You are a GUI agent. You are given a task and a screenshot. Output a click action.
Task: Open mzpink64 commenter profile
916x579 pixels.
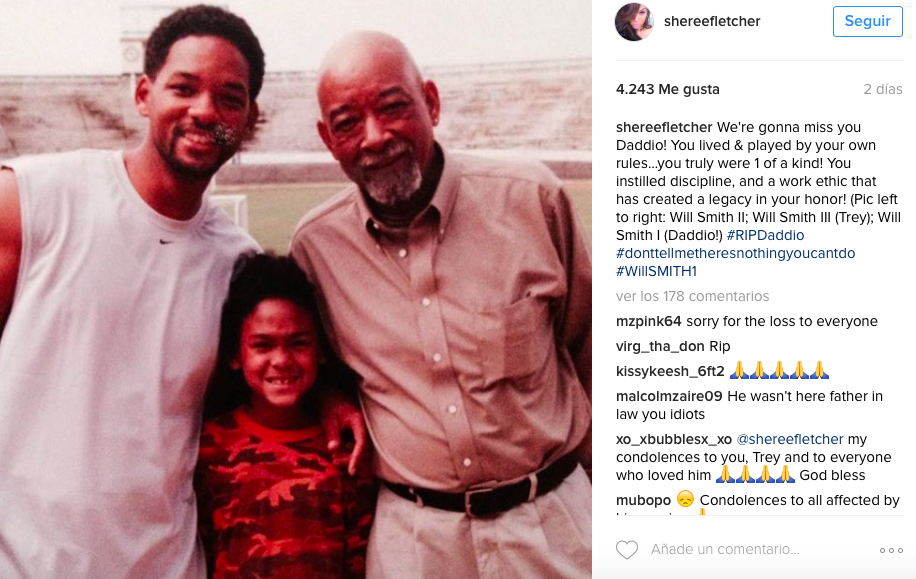click(648, 321)
